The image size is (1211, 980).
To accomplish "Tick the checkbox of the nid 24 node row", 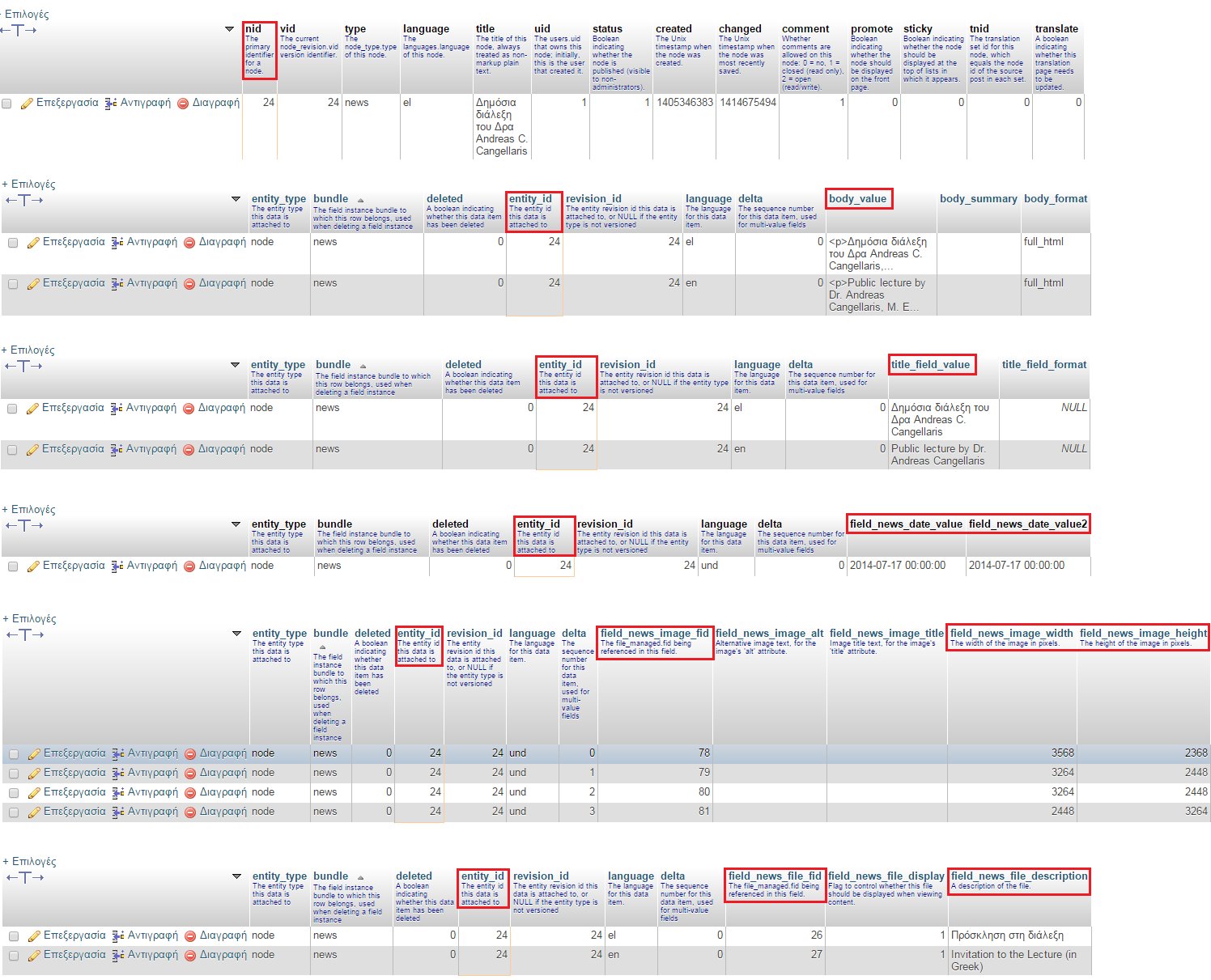I will [x=7, y=104].
